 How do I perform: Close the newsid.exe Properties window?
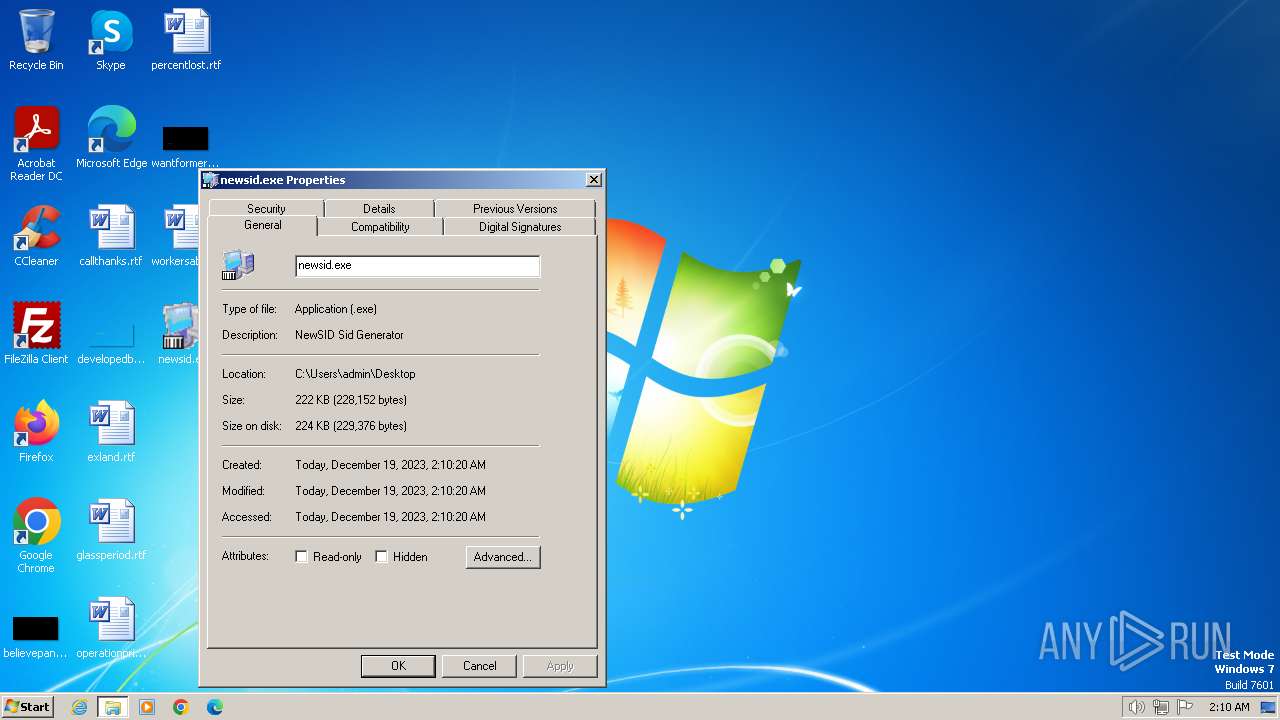[x=593, y=180]
